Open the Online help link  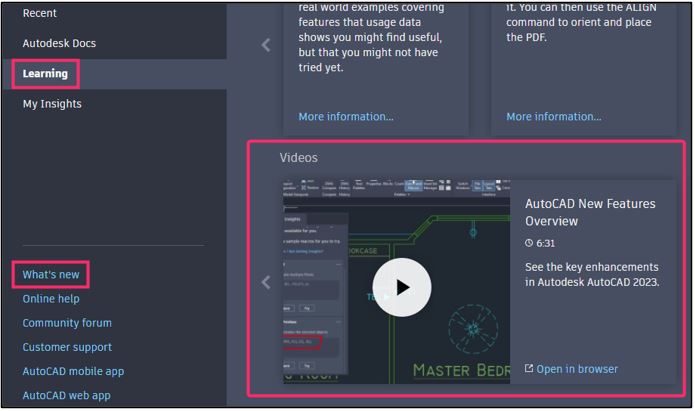[x=51, y=299]
